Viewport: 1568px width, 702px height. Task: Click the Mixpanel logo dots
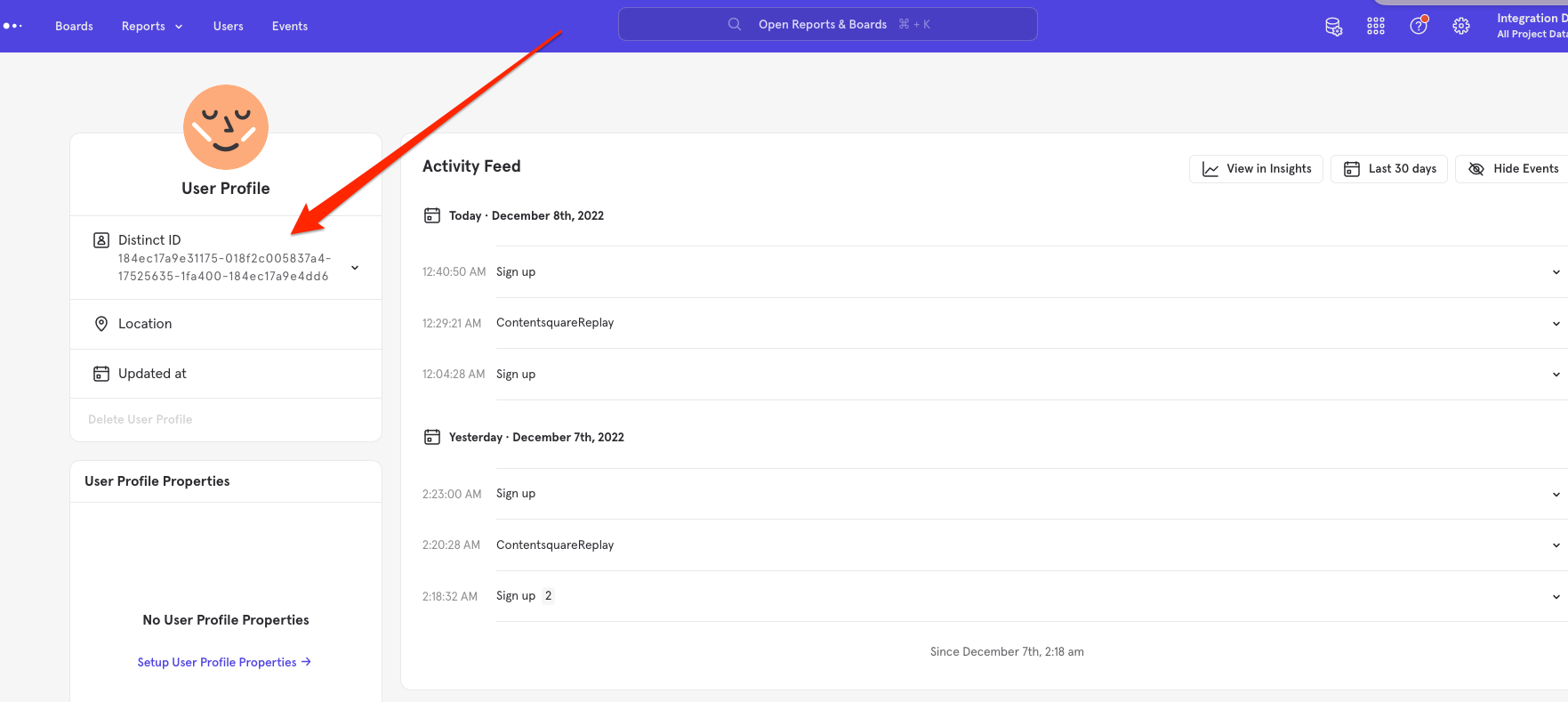pyautogui.click(x=12, y=26)
